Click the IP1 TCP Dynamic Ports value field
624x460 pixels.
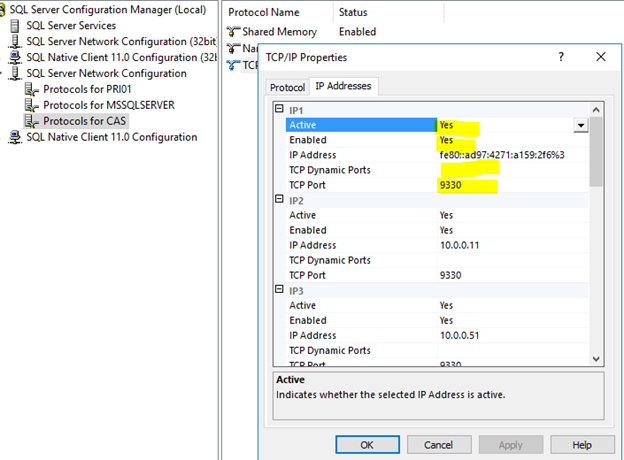pos(513,170)
